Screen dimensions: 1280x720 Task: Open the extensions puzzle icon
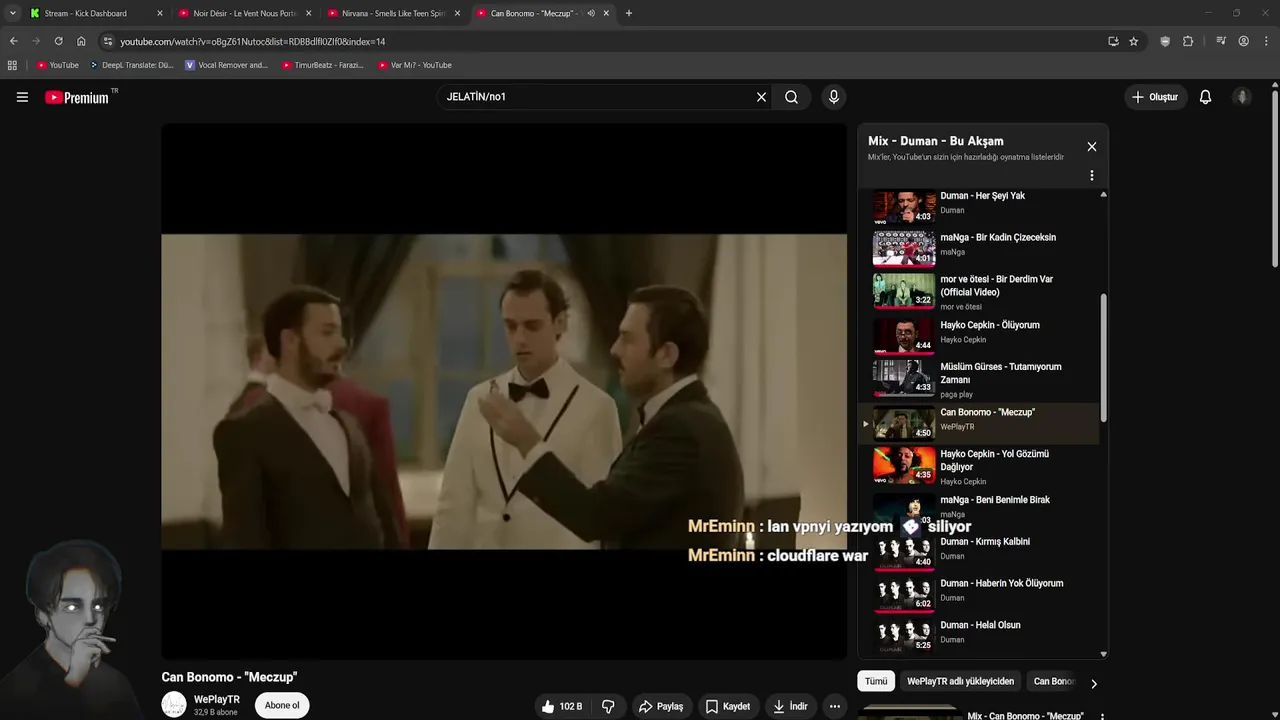(1188, 41)
